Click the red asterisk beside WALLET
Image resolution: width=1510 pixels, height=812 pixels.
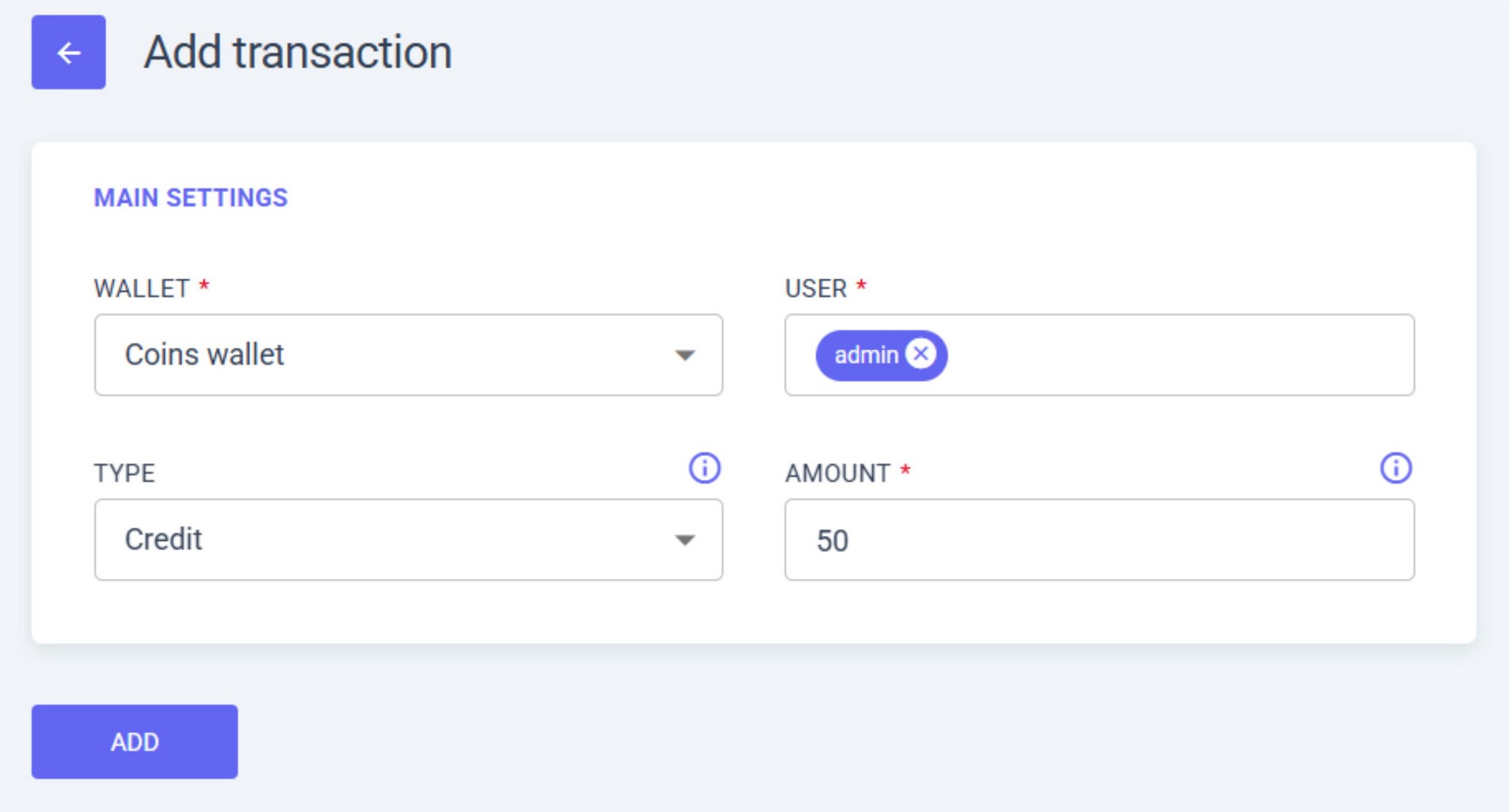(x=204, y=286)
